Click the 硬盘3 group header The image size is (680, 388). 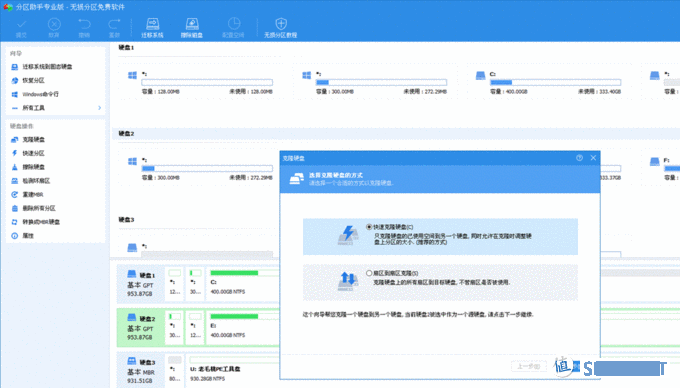pyautogui.click(x=127, y=220)
